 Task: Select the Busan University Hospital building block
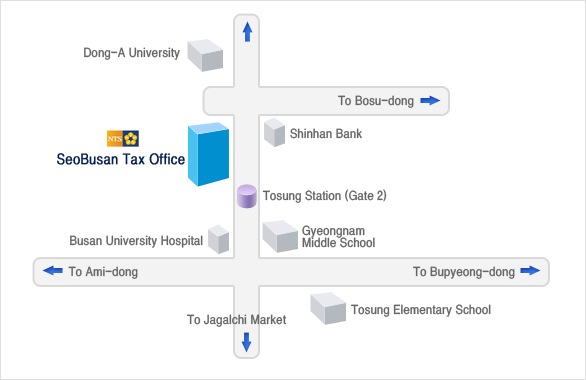[x=219, y=239]
